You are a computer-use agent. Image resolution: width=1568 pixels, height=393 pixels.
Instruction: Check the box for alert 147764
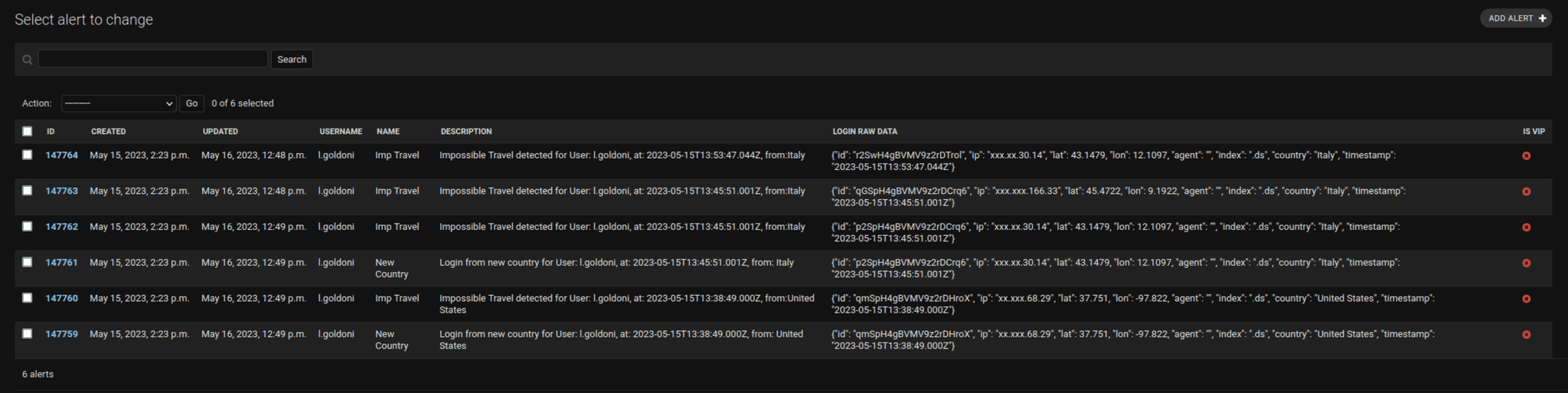[x=28, y=155]
